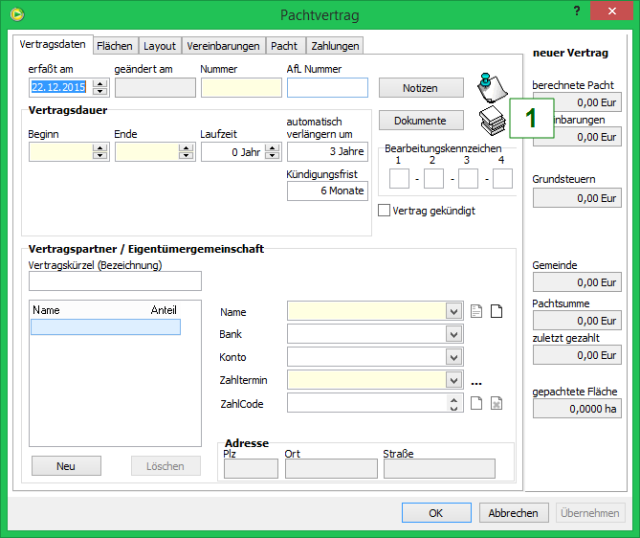The width and height of the screenshot is (640, 538).
Task: Expand the Zahltermin dropdown
Action: point(455,380)
